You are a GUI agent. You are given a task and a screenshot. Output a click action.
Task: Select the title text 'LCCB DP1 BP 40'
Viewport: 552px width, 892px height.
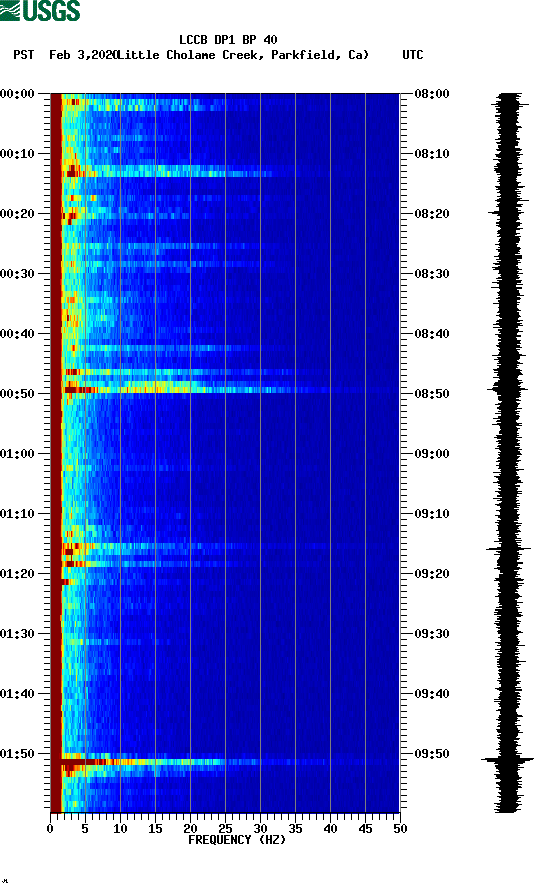tap(228, 40)
